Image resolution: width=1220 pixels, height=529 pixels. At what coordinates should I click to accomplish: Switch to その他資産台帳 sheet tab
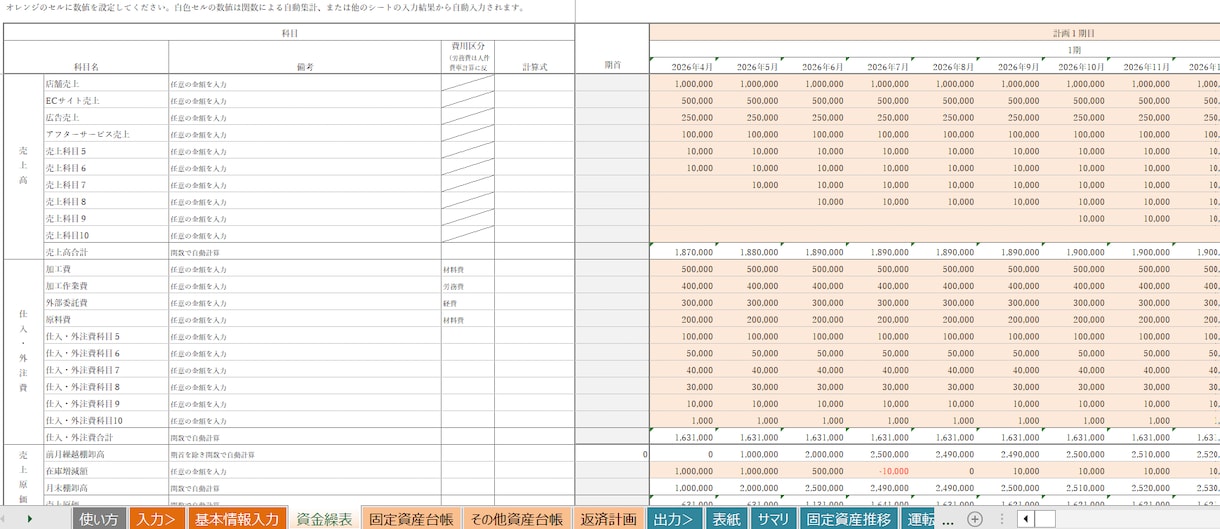[517, 519]
